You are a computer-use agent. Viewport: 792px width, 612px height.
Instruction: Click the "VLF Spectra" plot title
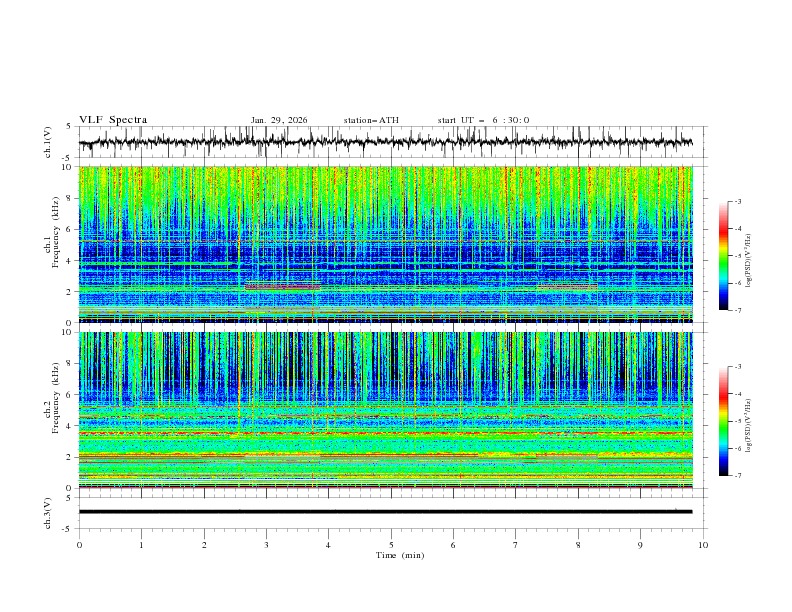113,120
